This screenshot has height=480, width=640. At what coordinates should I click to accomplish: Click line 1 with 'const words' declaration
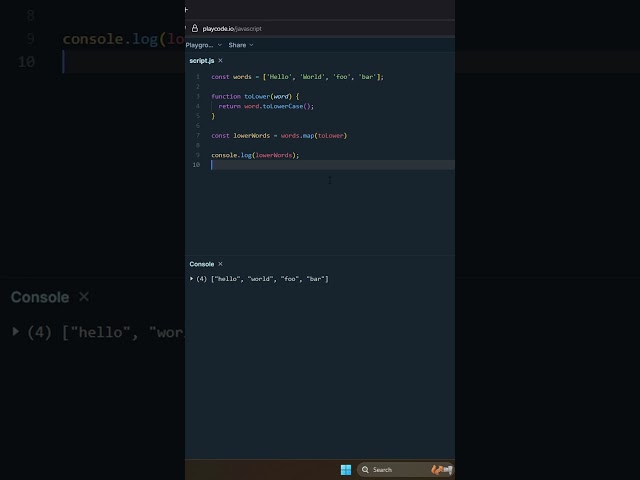coord(297,77)
